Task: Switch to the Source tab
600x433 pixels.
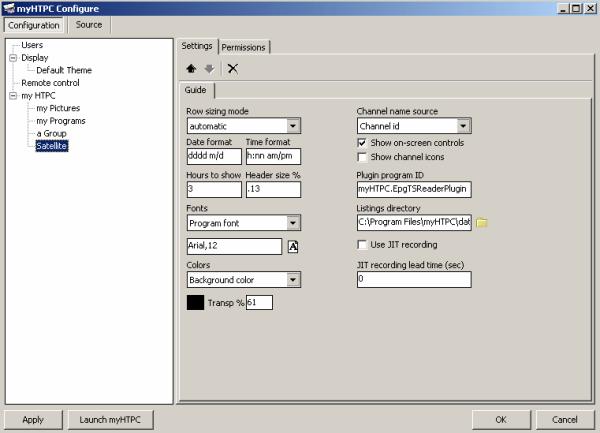Action: point(89,25)
